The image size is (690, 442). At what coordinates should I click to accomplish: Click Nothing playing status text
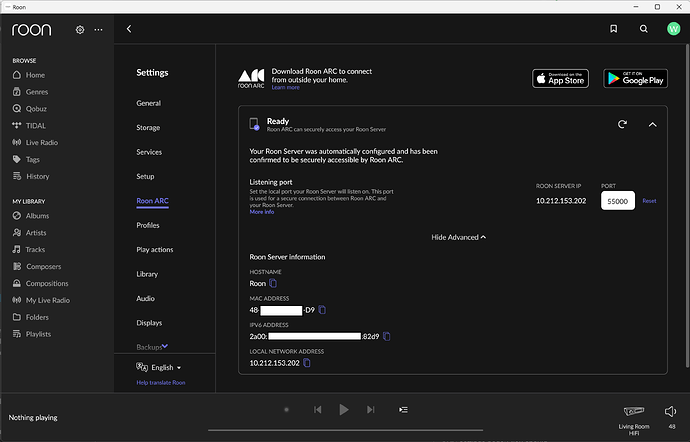coord(33,417)
